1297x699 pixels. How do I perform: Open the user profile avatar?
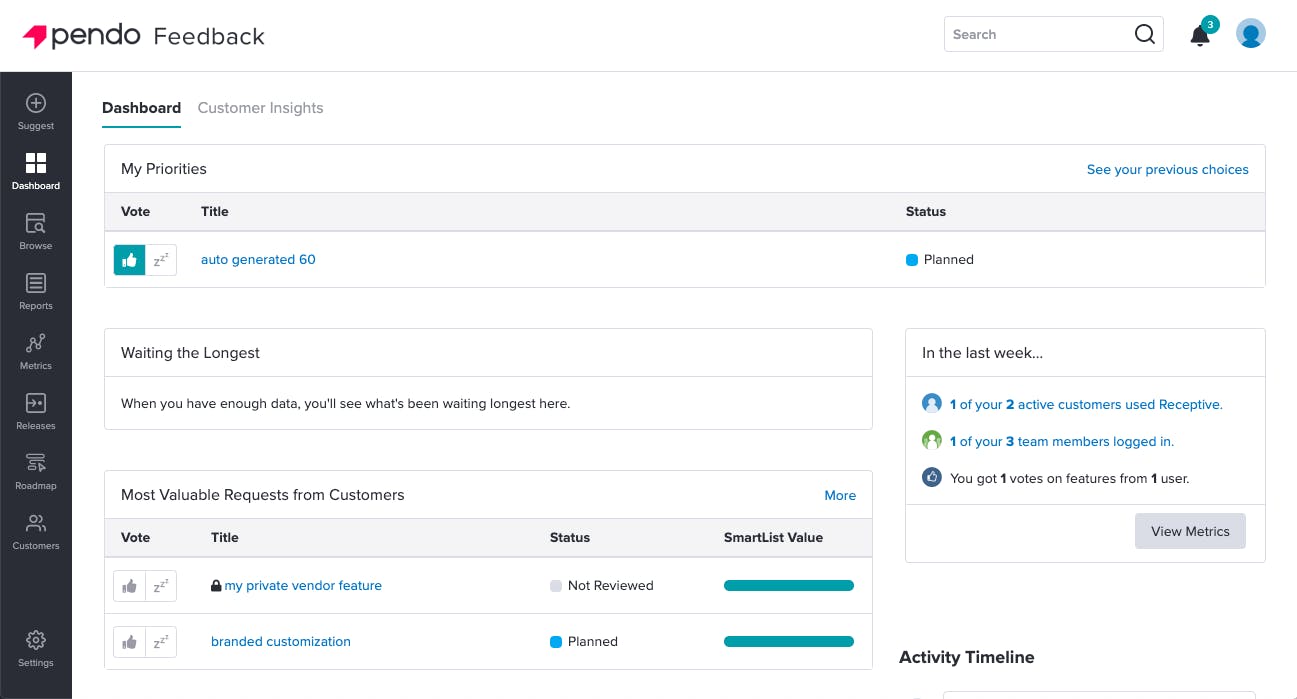coord(1251,34)
